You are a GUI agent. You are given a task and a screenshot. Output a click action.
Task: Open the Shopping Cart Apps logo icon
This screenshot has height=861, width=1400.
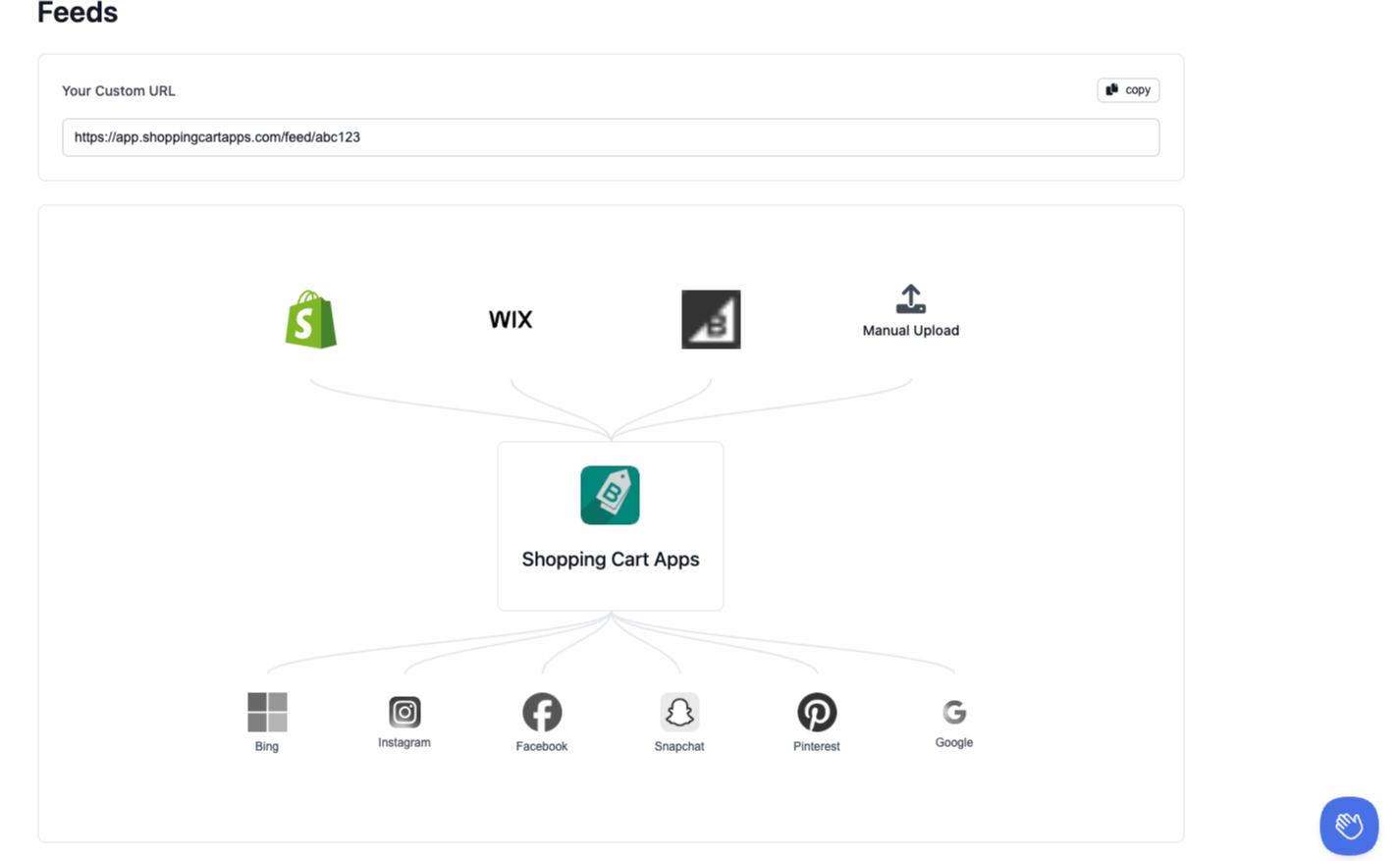(x=610, y=495)
